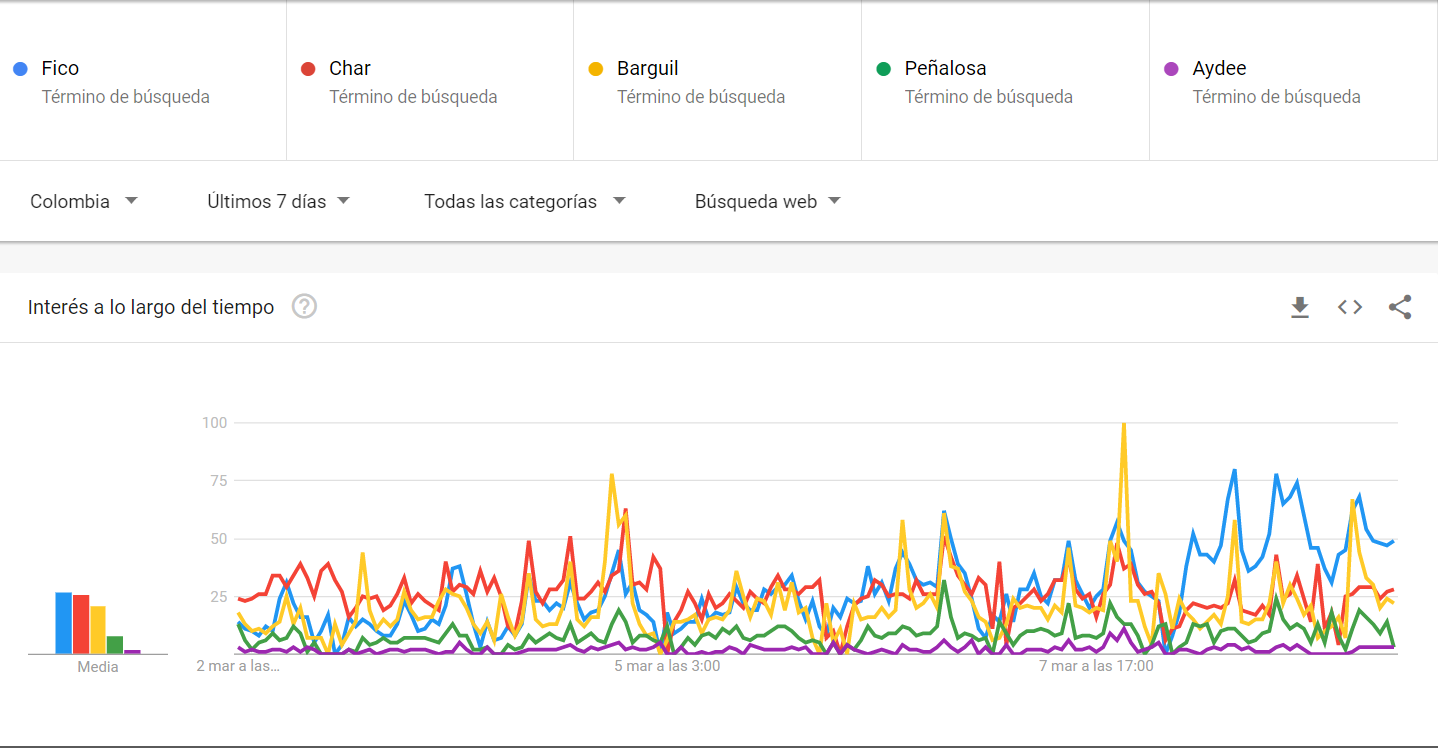Open help tooltip for Interés a lo largo del tiempo
This screenshot has height=748, width=1438.
[x=304, y=307]
